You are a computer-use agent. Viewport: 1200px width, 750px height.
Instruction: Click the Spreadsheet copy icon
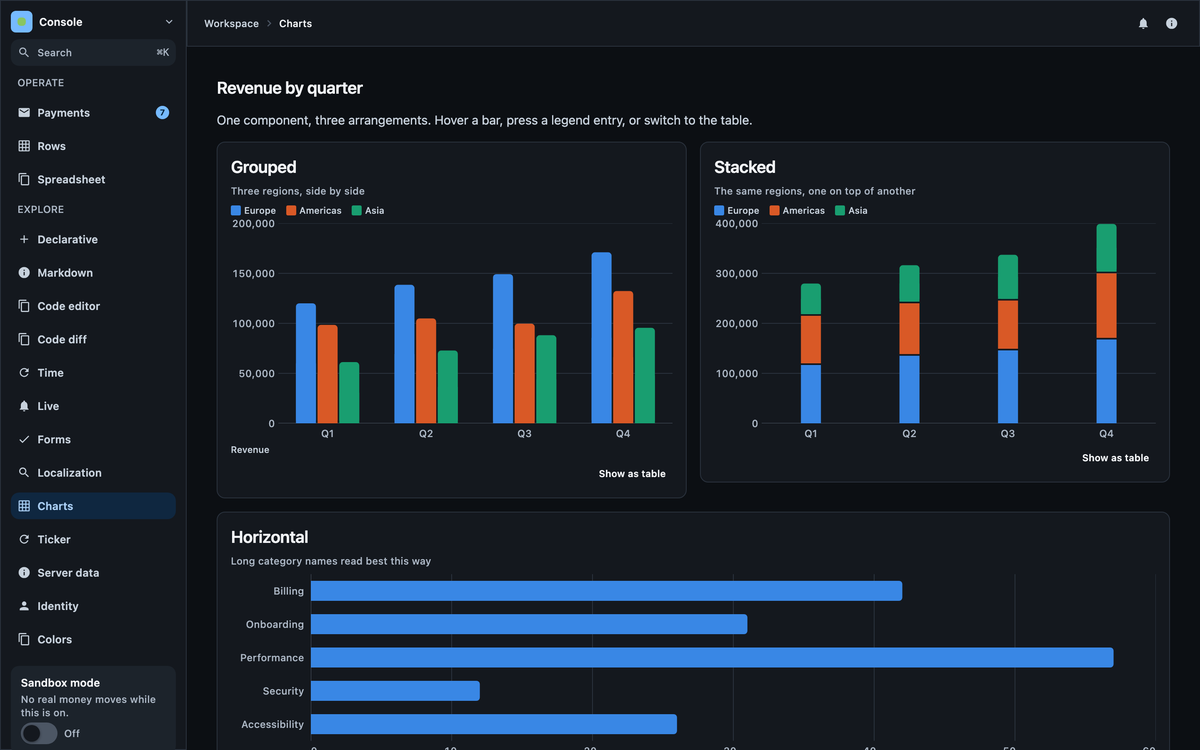[x=24, y=179]
